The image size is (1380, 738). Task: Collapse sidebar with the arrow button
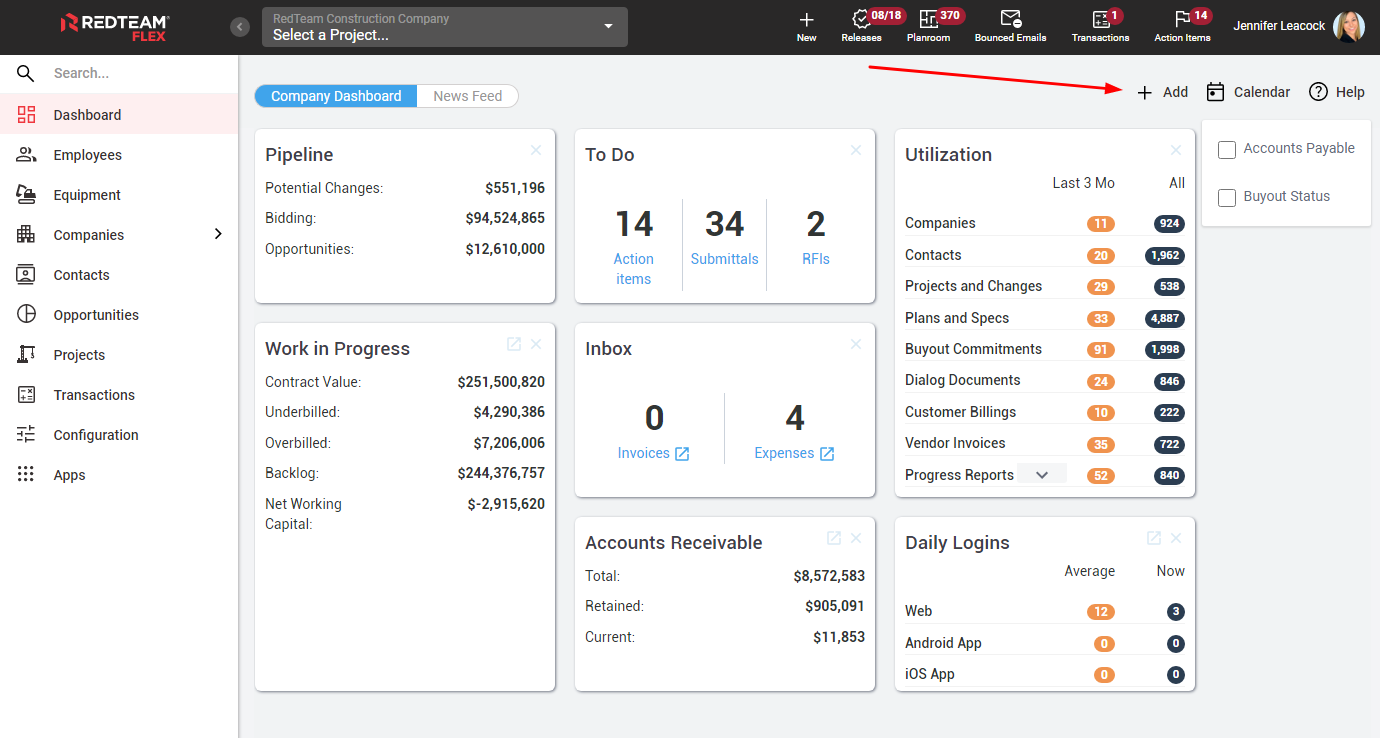point(240,27)
